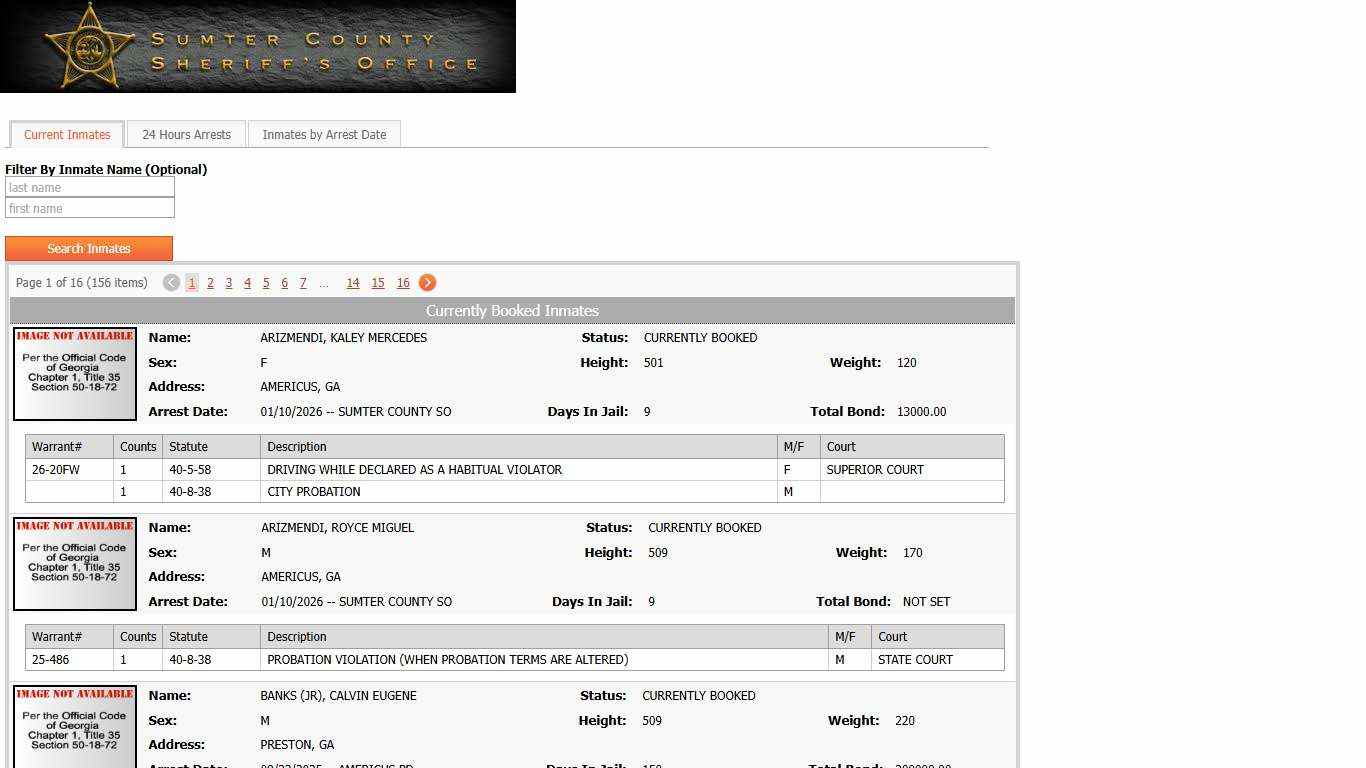Open page 14 of inmate list

(x=353, y=283)
